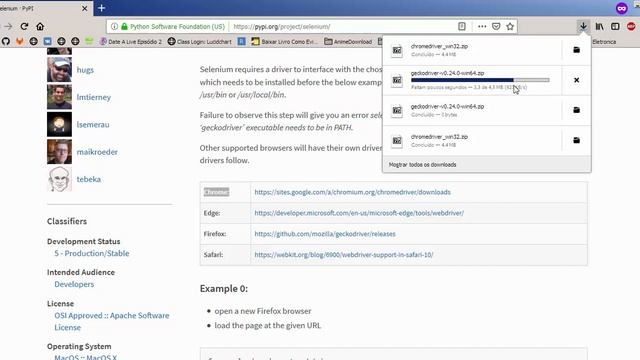640x360 pixels.
Task: Click the maikroeder avatar thumbnail
Action: tap(59, 152)
